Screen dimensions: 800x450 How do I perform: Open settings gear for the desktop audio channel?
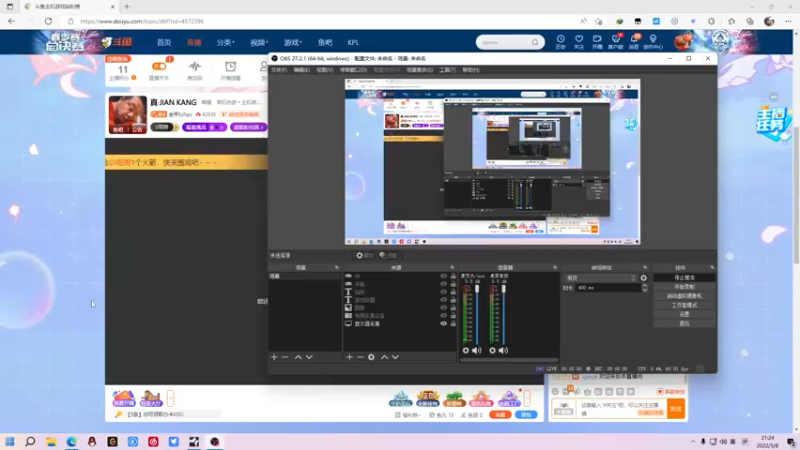(492, 351)
